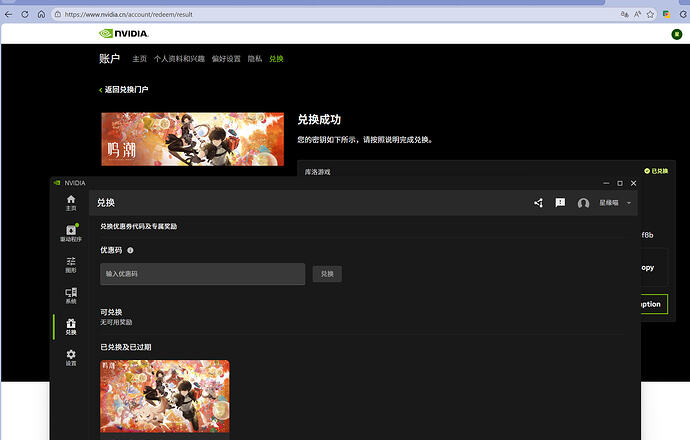This screenshot has width=690, height=440.
Task: Focus the 输入优惠码 input field
Action: click(202, 274)
